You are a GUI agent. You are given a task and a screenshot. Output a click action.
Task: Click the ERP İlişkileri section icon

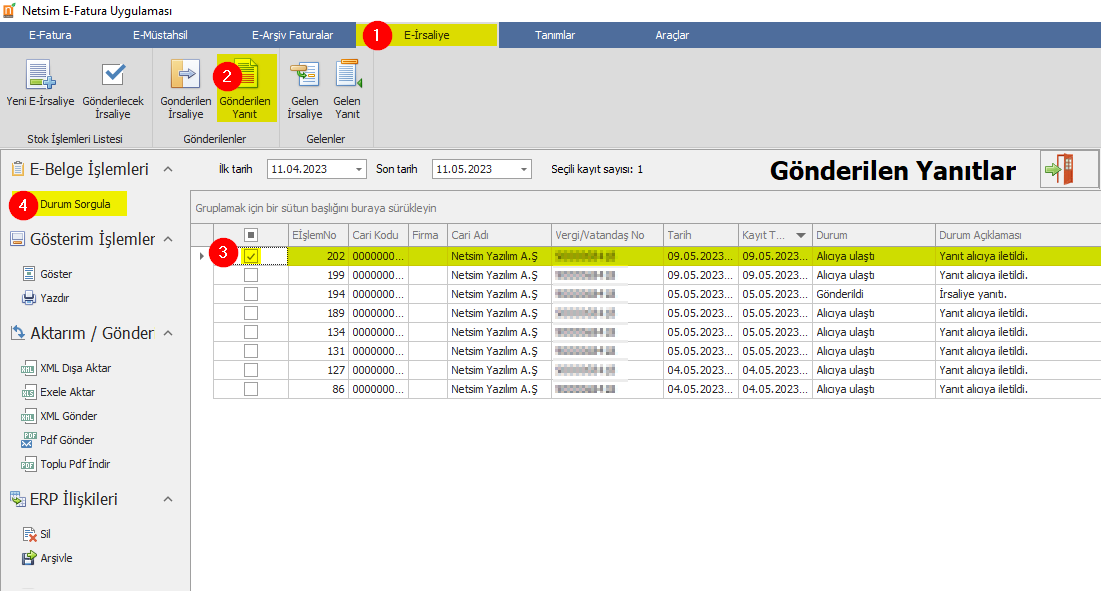point(18,499)
